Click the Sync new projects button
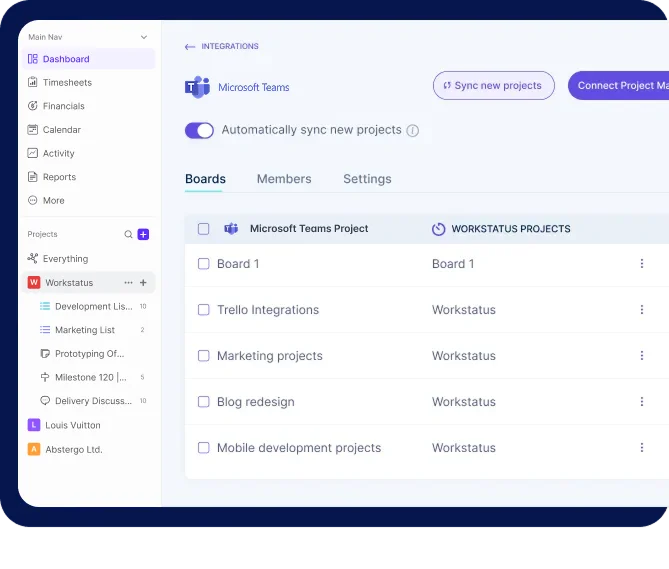Image resolution: width=669 pixels, height=569 pixels. click(492, 86)
